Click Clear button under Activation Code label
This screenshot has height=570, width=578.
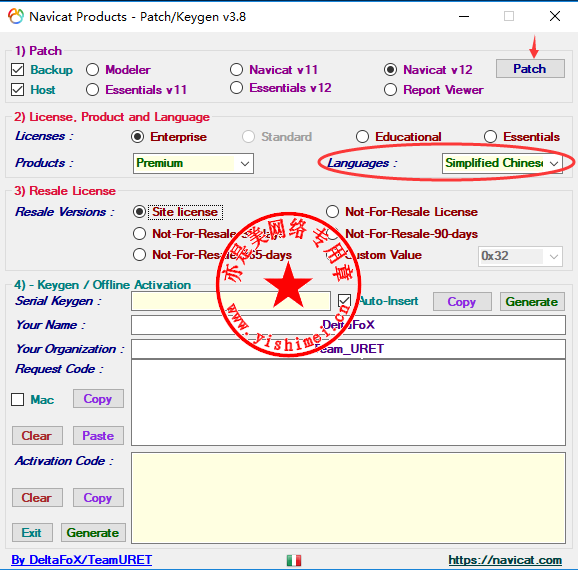pos(37,498)
